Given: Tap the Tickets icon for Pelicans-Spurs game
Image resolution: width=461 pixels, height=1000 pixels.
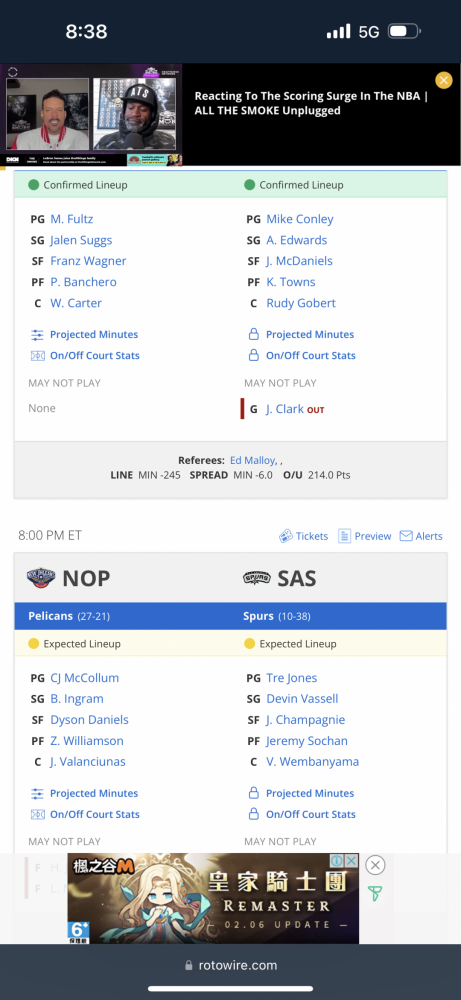Looking at the screenshot, I should [x=286, y=536].
